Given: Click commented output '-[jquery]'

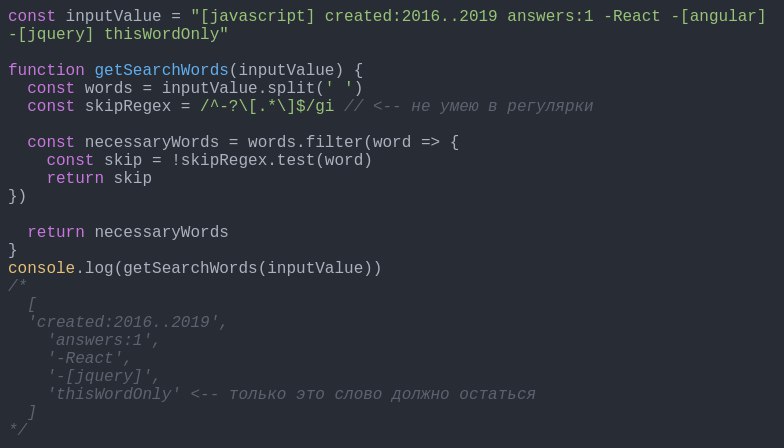Looking at the screenshot, I should point(104,376).
